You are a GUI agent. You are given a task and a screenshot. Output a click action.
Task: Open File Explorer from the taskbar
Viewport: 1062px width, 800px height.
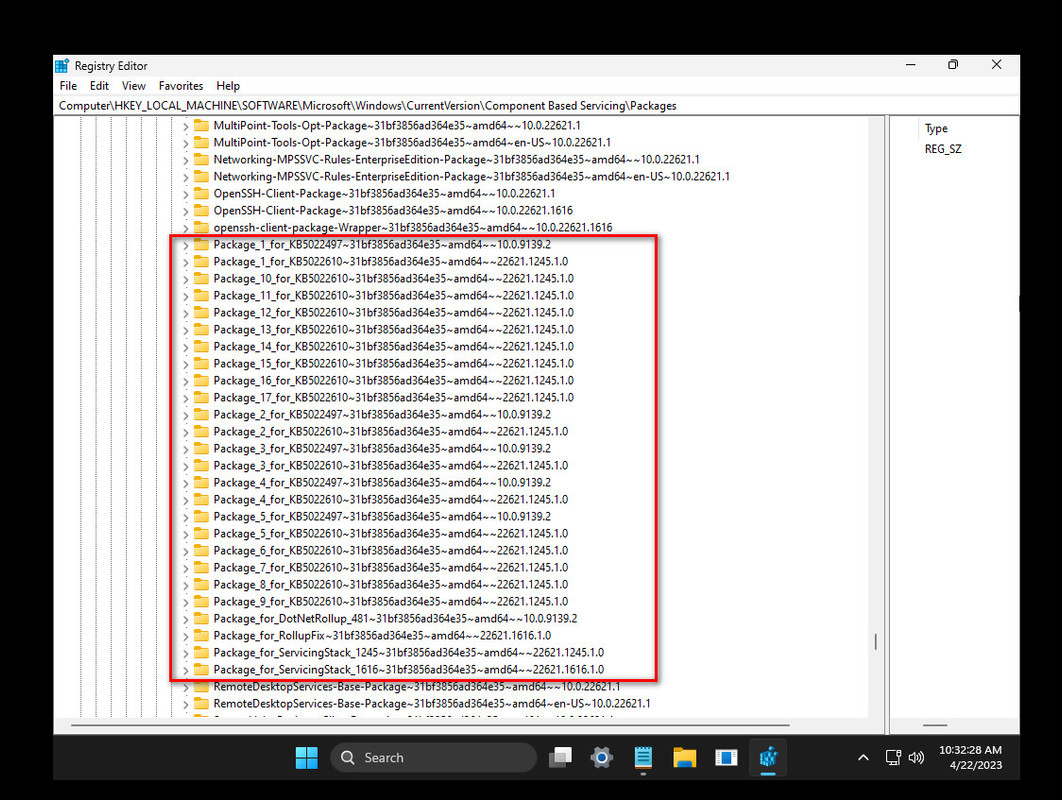click(685, 757)
